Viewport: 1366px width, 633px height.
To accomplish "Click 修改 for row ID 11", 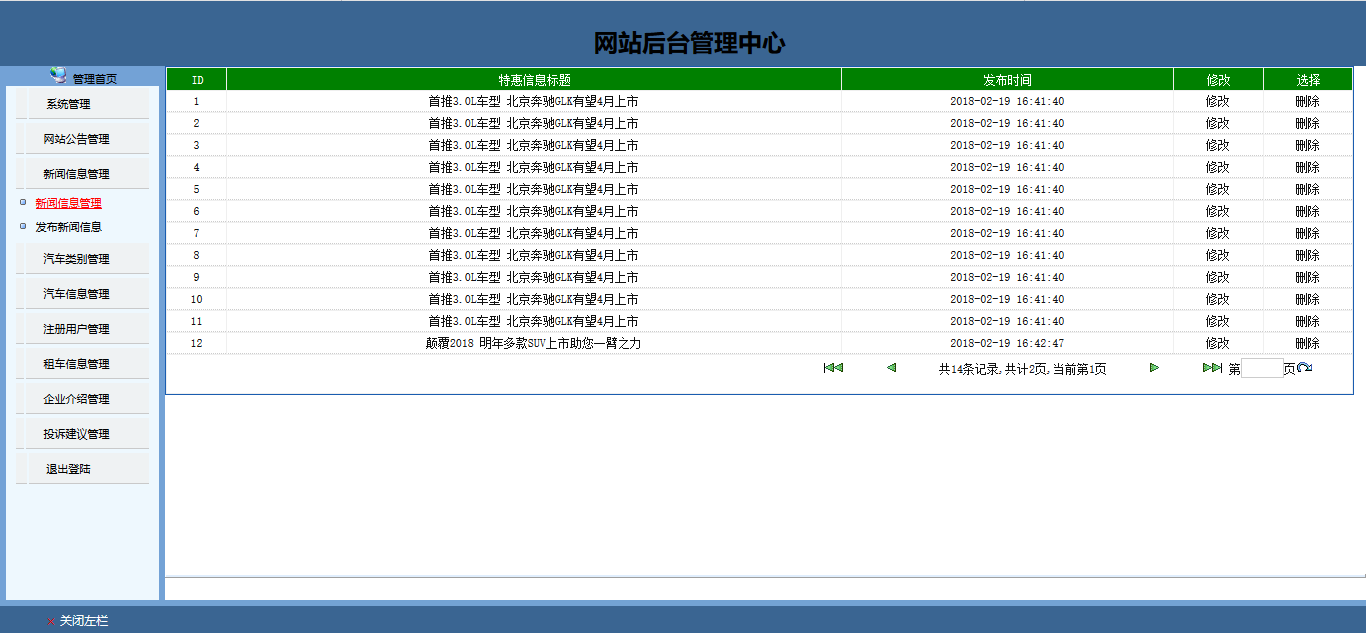I will [1217, 321].
